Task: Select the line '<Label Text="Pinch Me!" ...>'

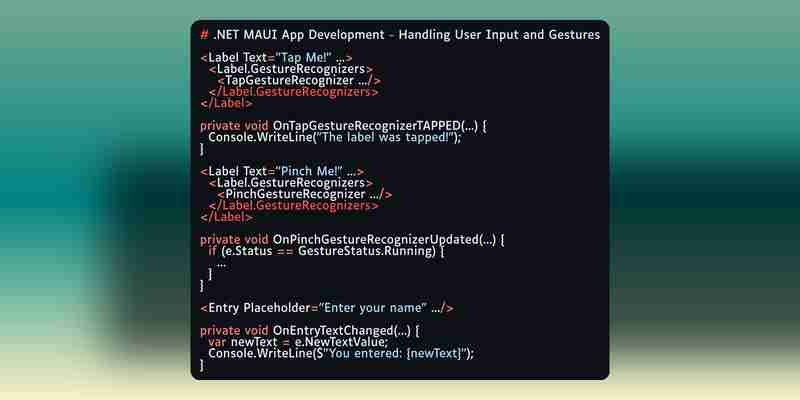Action: [x=282, y=172]
